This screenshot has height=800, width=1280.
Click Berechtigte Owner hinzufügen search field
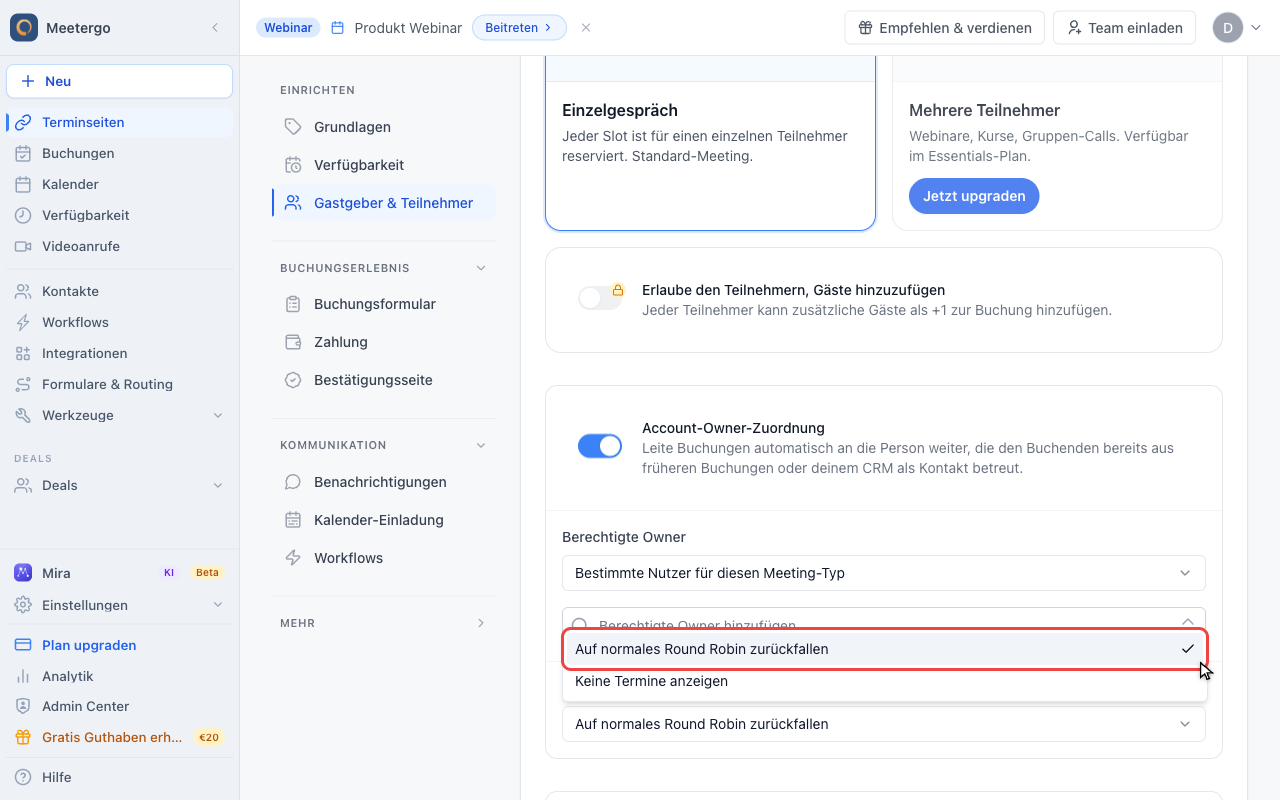tap(884, 620)
